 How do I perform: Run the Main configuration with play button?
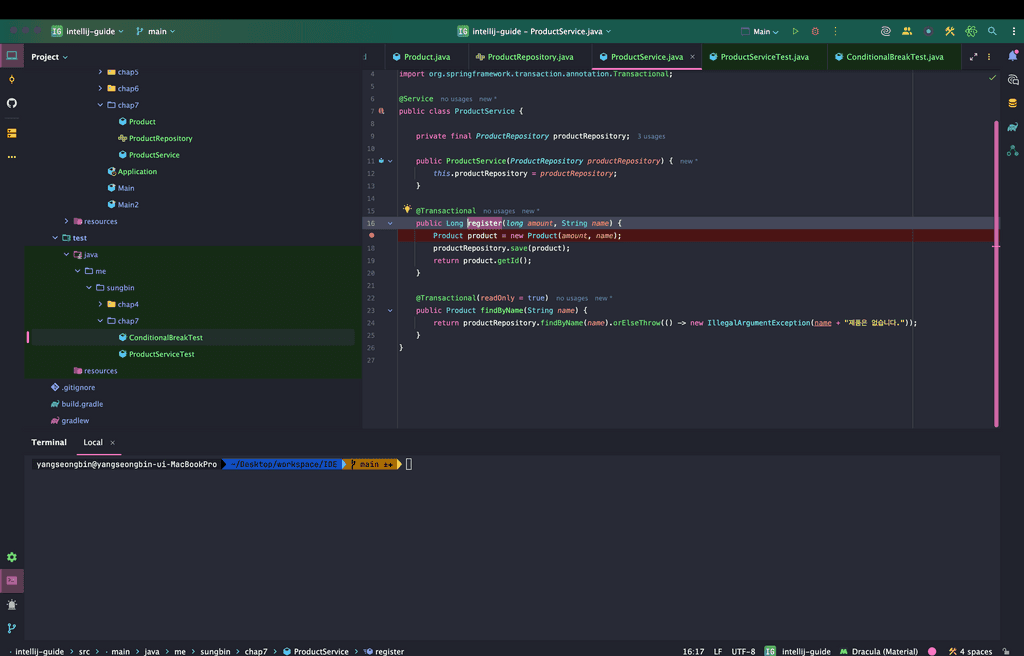coord(795,31)
